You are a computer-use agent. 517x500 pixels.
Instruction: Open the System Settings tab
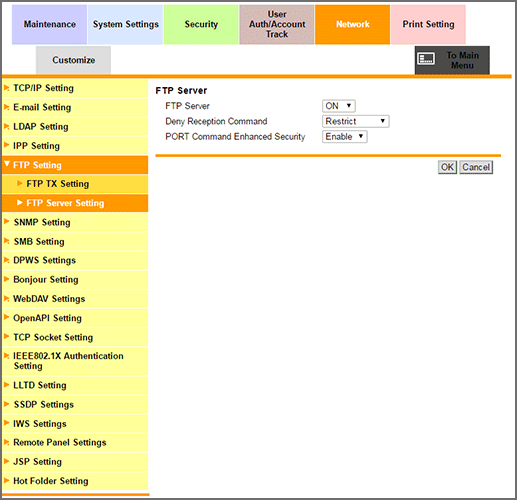tap(125, 24)
